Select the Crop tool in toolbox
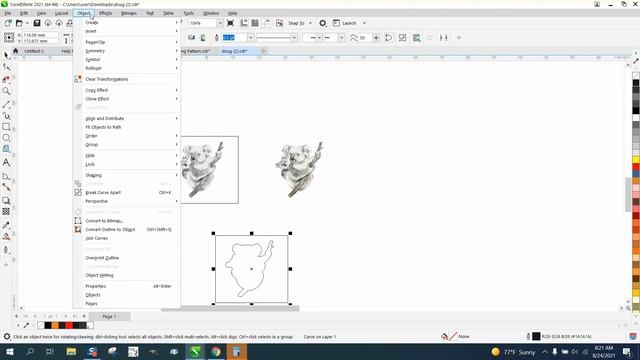The image size is (640, 360). tap(6, 79)
